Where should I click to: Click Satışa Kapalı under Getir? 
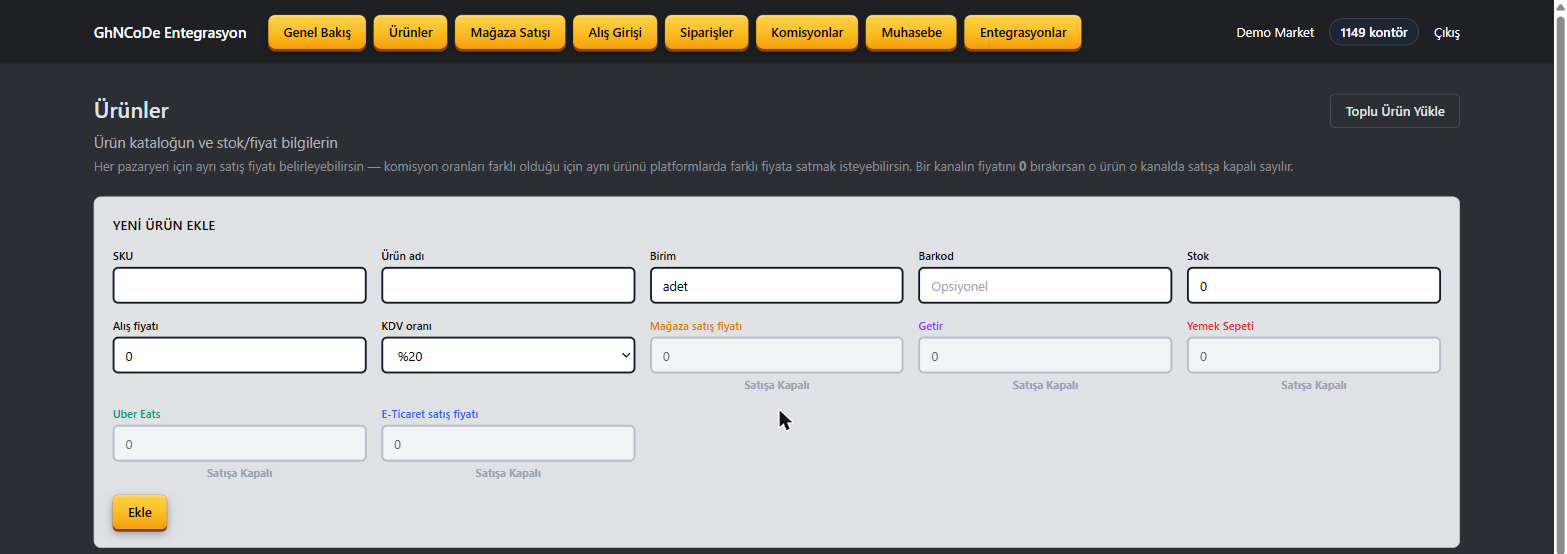coord(1045,385)
